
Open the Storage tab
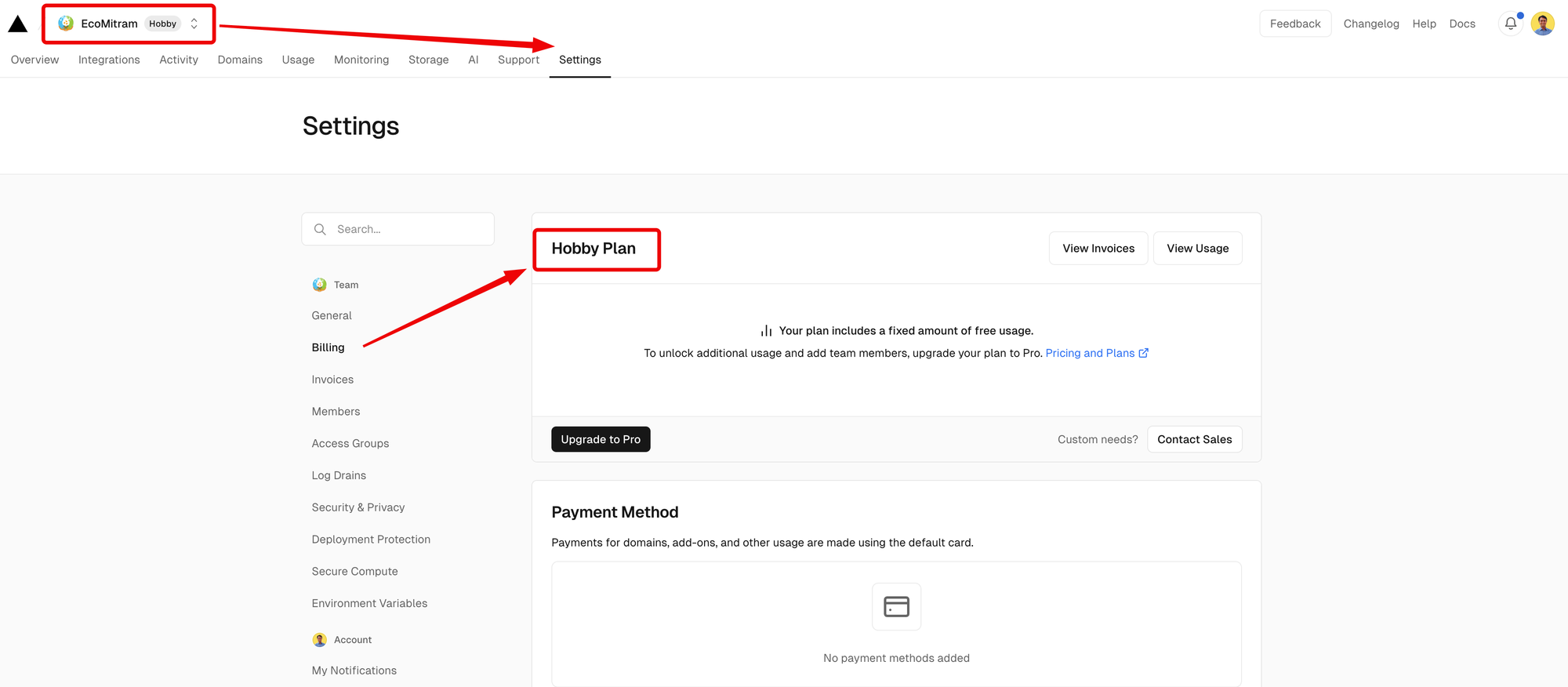tap(428, 60)
